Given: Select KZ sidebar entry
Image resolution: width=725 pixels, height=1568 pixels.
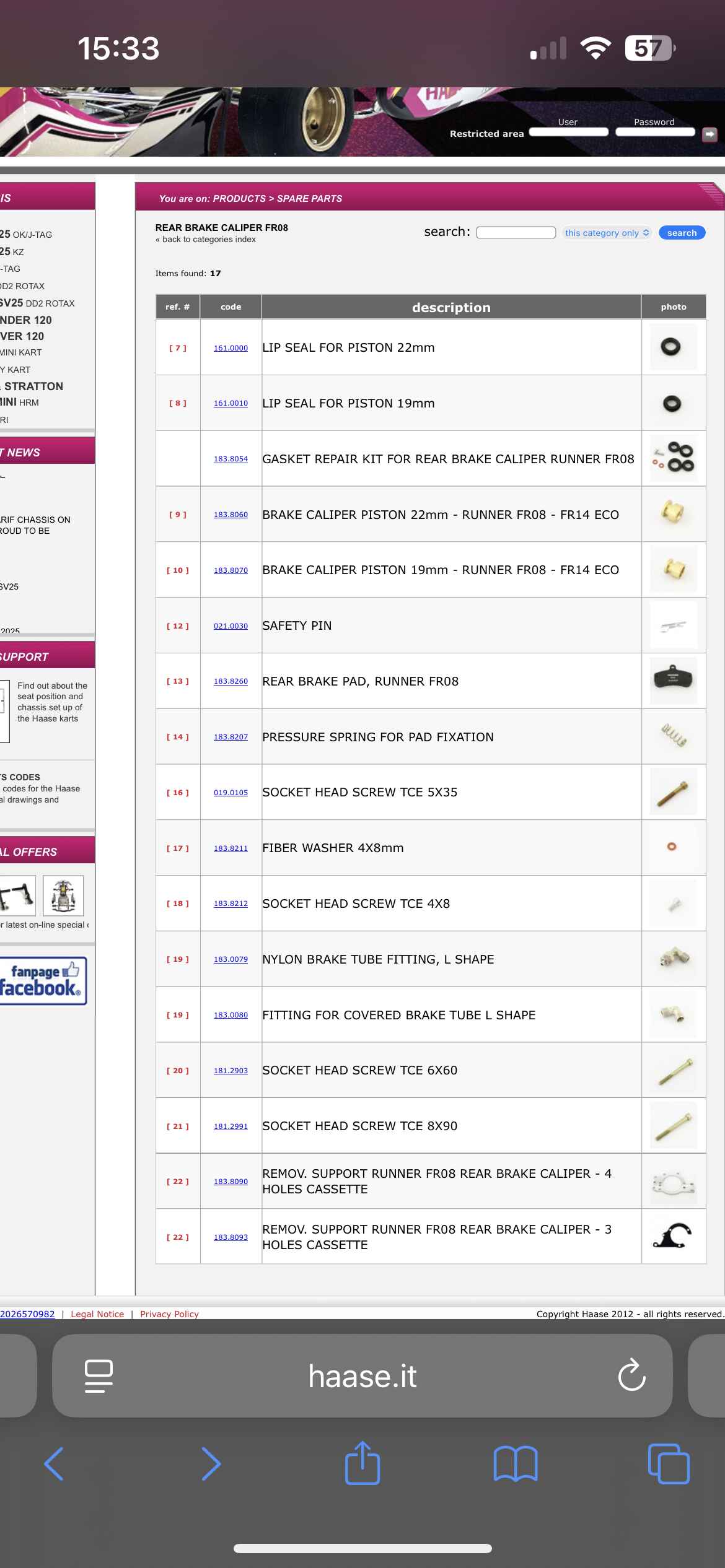Looking at the screenshot, I should 12,252.
